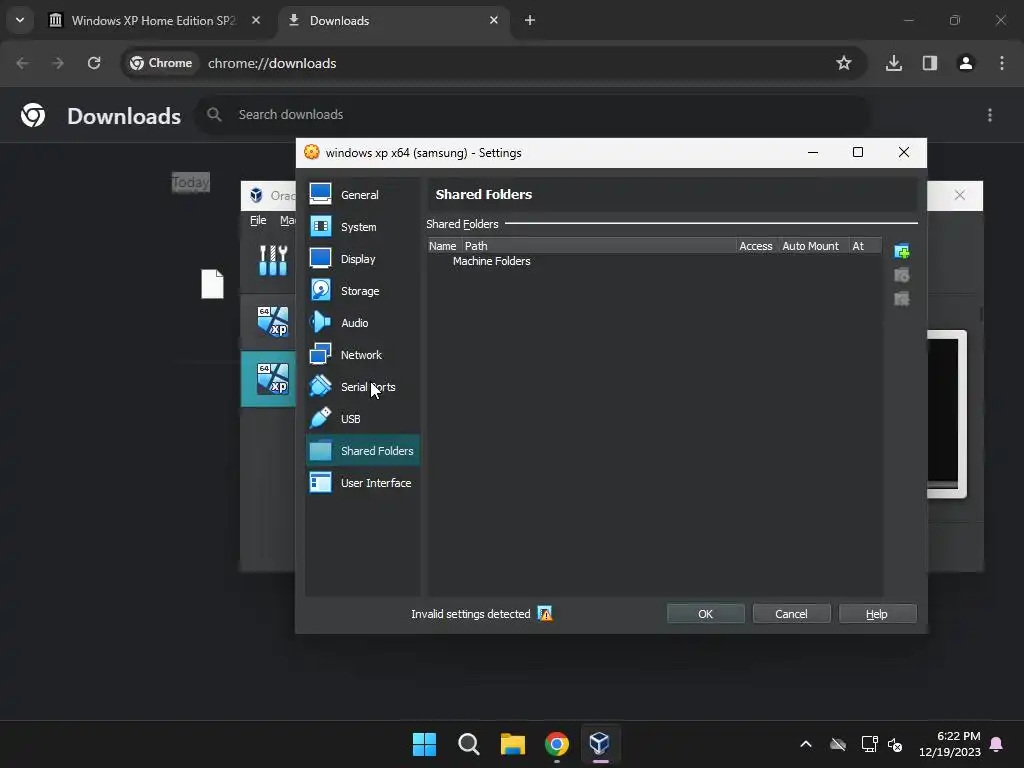This screenshot has height=768, width=1024.
Task: Click OK in Settings dialog
Action: [705, 614]
